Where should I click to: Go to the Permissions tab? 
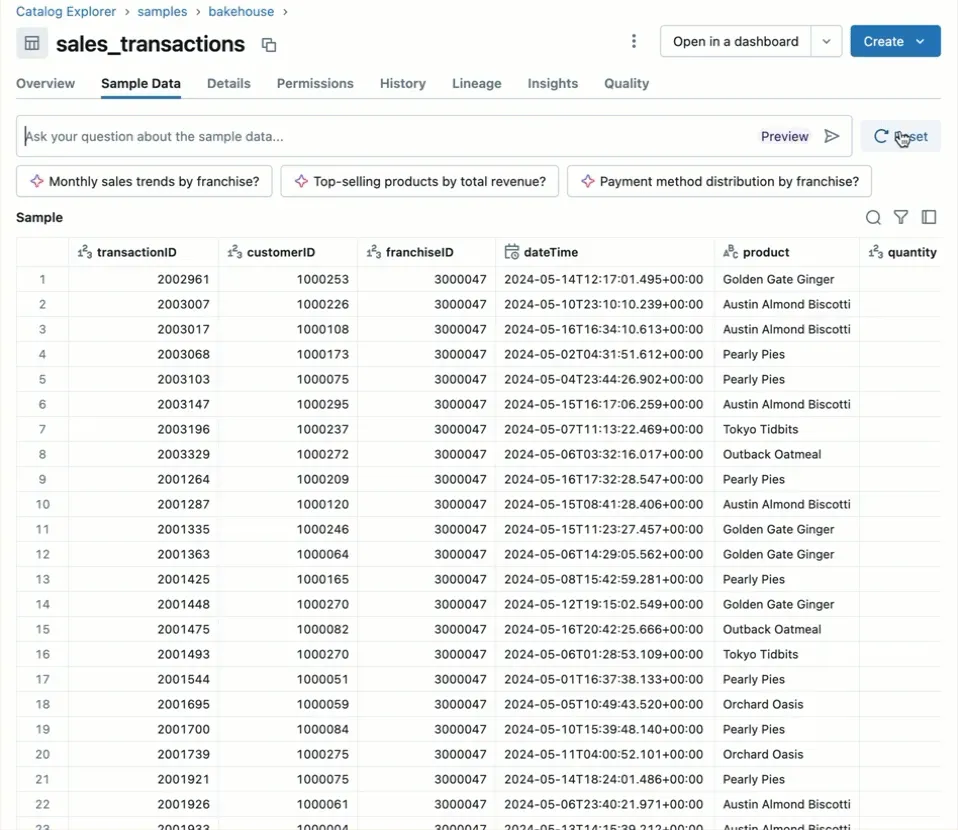click(x=315, y=83)
